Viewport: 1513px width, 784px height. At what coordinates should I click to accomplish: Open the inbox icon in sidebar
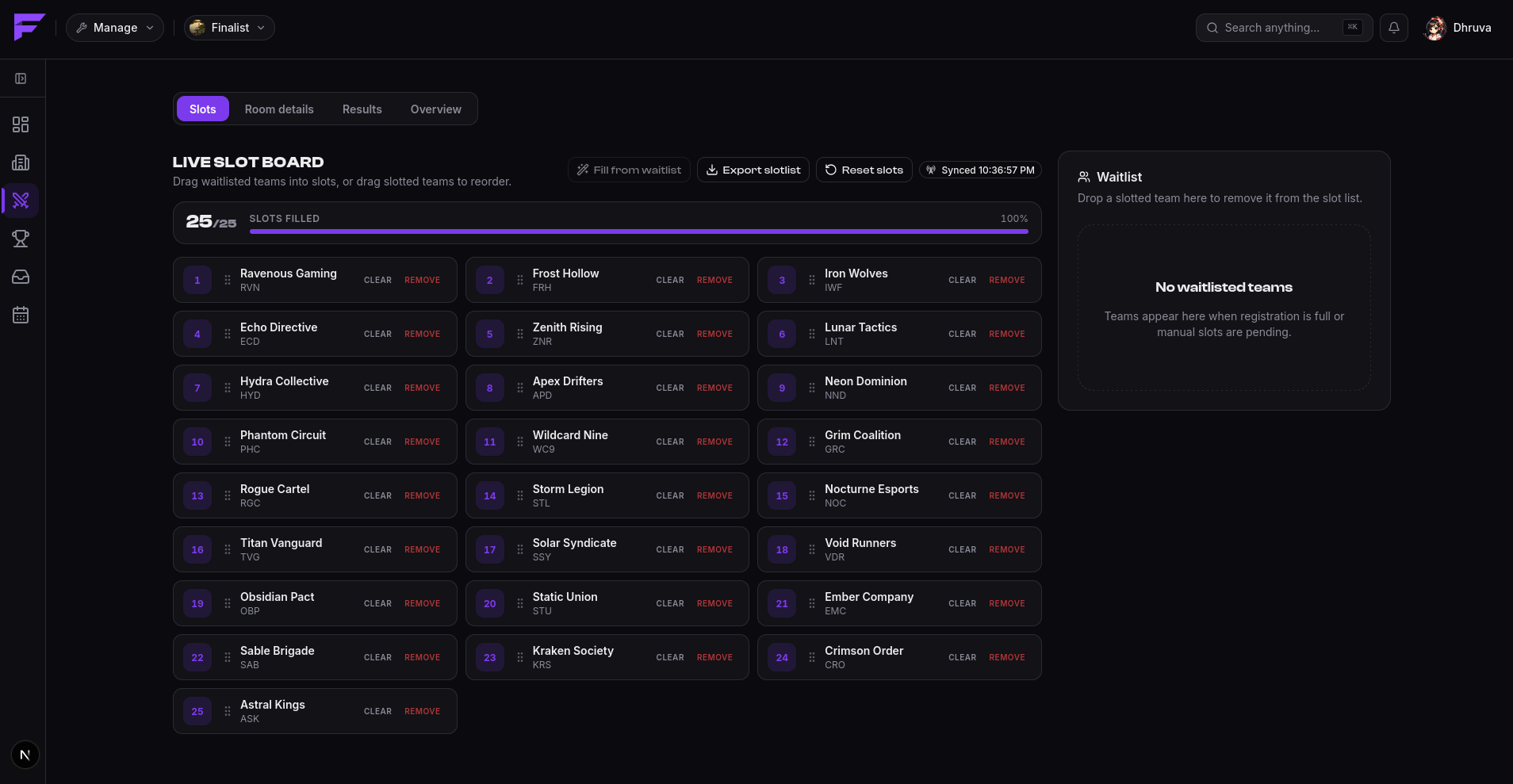click(21, 277)
